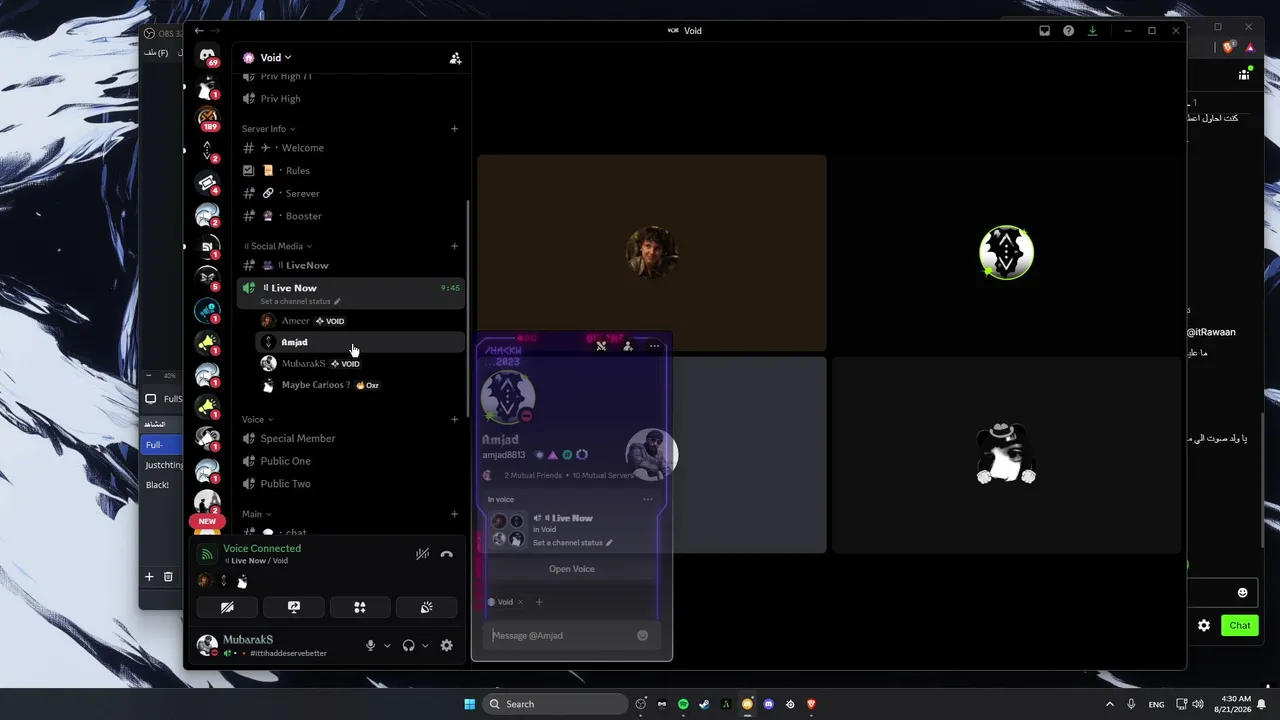Open emoji picker in right chat window

[1243, 592]
